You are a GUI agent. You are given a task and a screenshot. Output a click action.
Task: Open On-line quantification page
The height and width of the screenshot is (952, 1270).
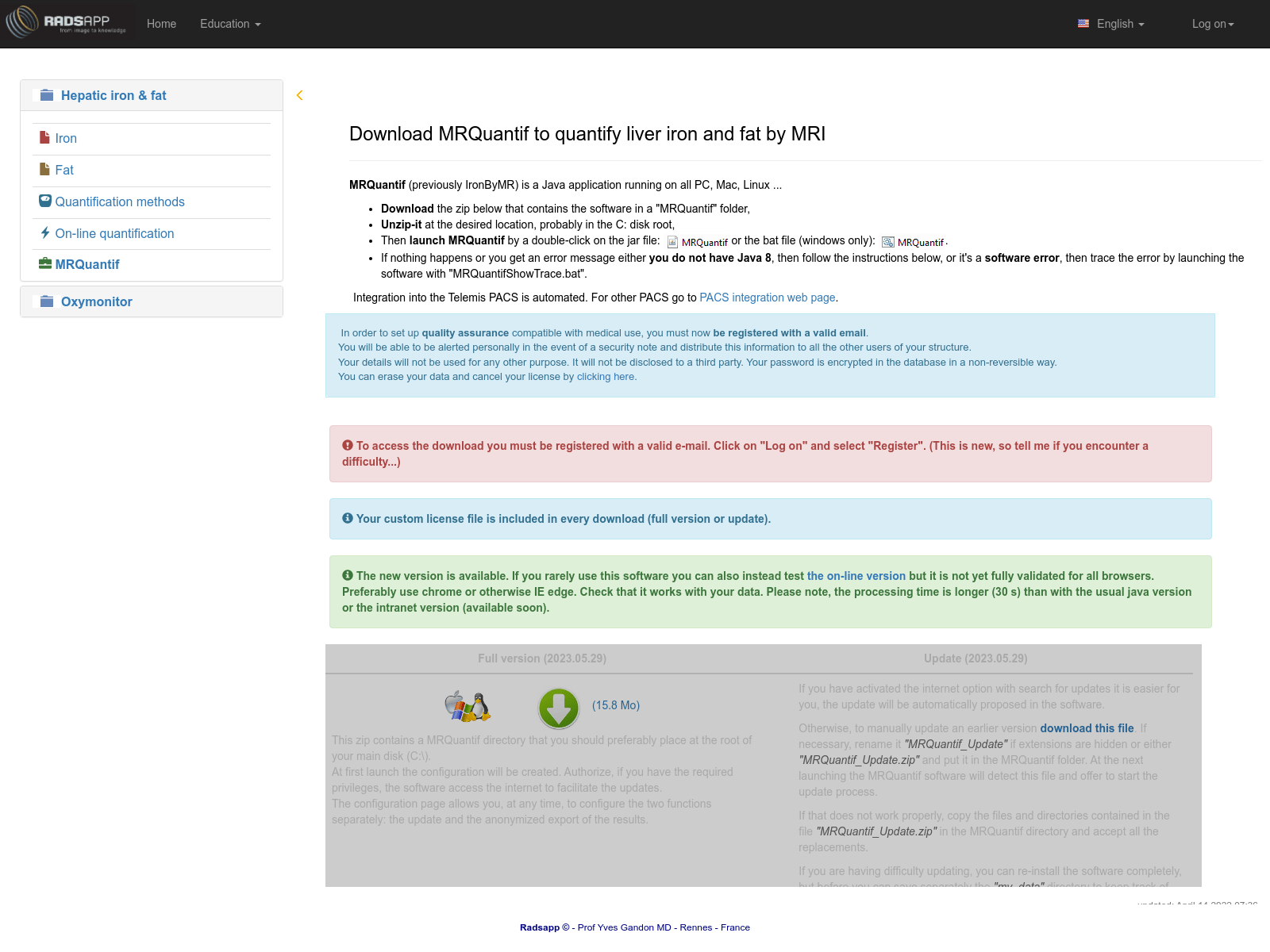(x=114, y=233)
